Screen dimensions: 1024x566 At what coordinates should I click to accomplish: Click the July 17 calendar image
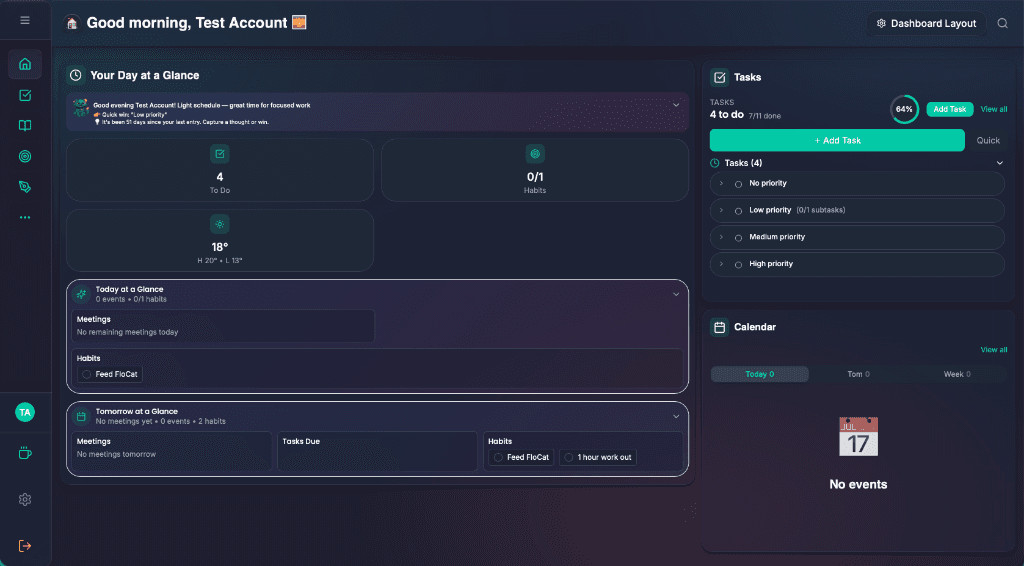858,437
